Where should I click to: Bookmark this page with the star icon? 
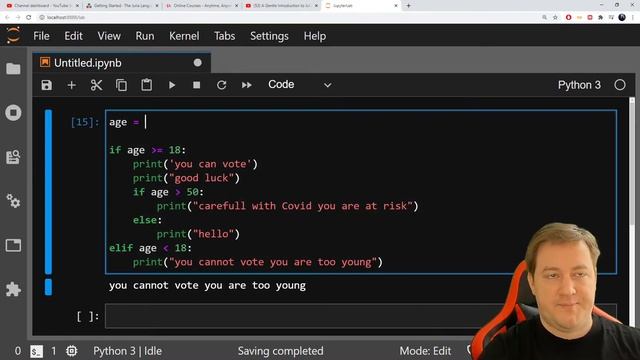555,17
